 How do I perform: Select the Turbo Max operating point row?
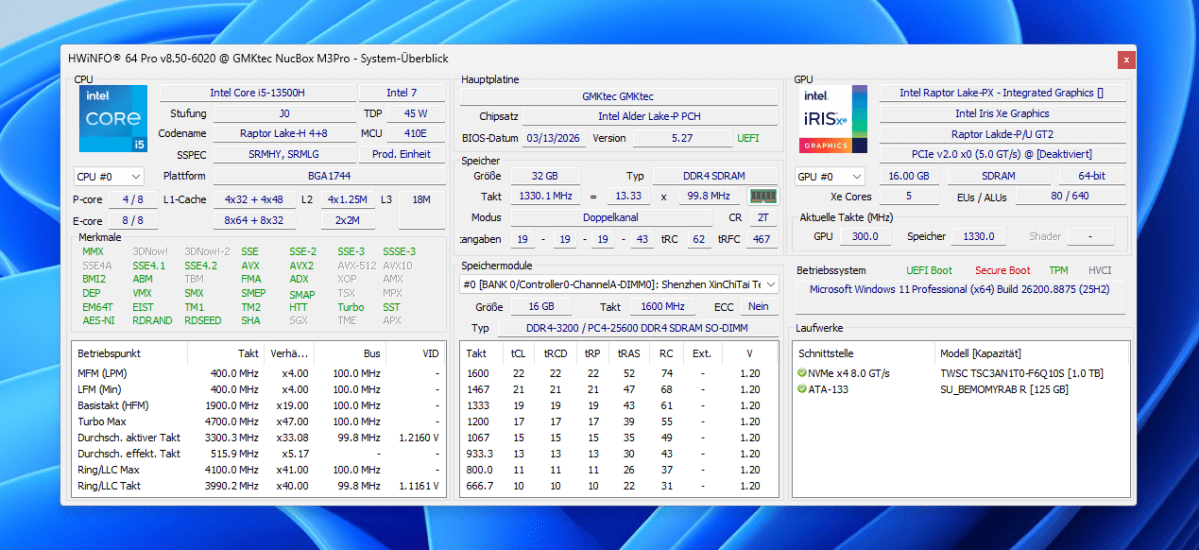tap(258, 421)
